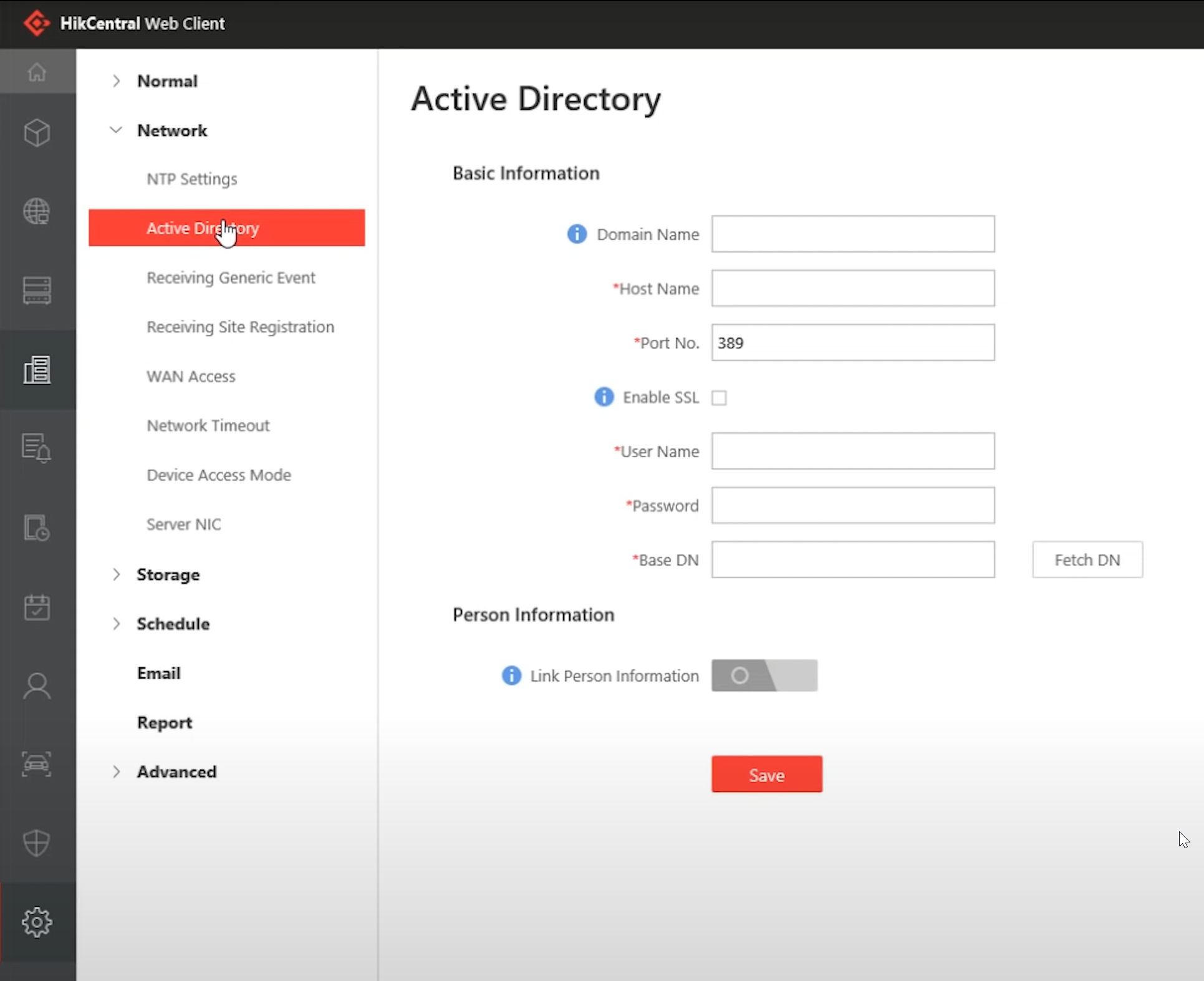Click the Fetch DN button
Image resolution: width=1204 pixels, height=981 pixels.
[1087, 559]
